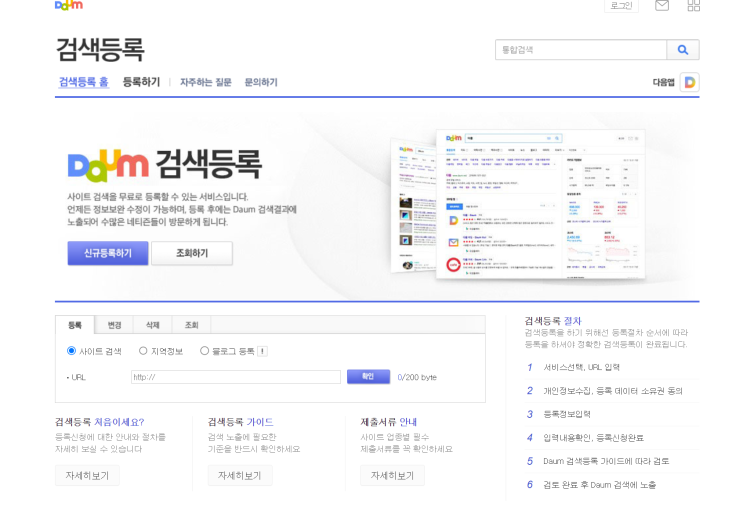The image size is (743, 507).
Task: Click the 제출서류 안내 heading
Action: (x=389, y=422)
